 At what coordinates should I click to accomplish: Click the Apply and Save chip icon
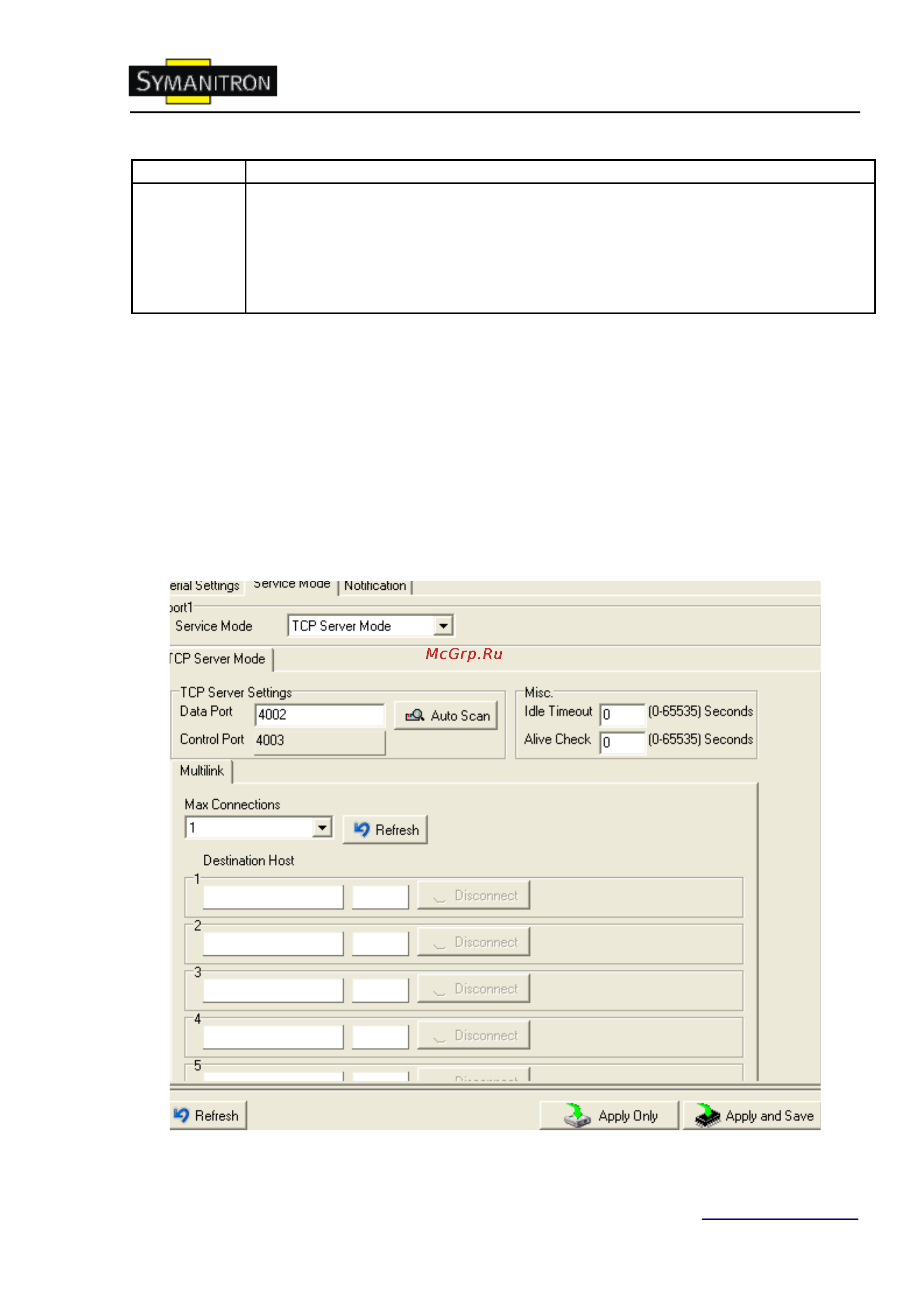click(707, 1115)
